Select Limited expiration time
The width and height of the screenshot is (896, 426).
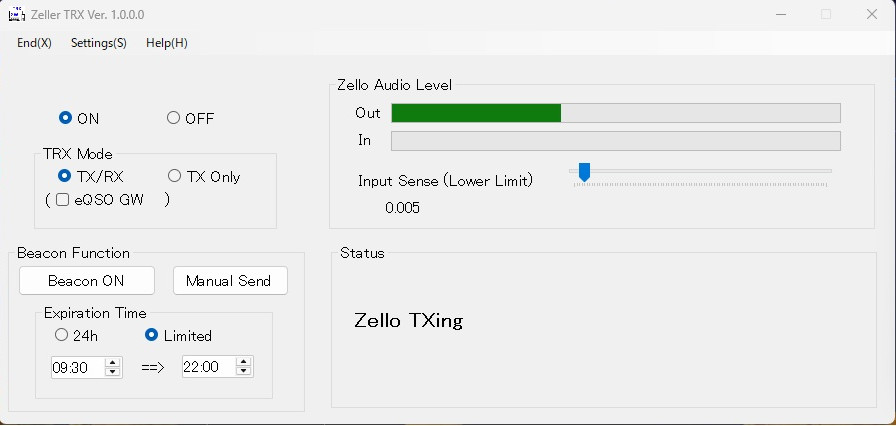tap(152, 336)
